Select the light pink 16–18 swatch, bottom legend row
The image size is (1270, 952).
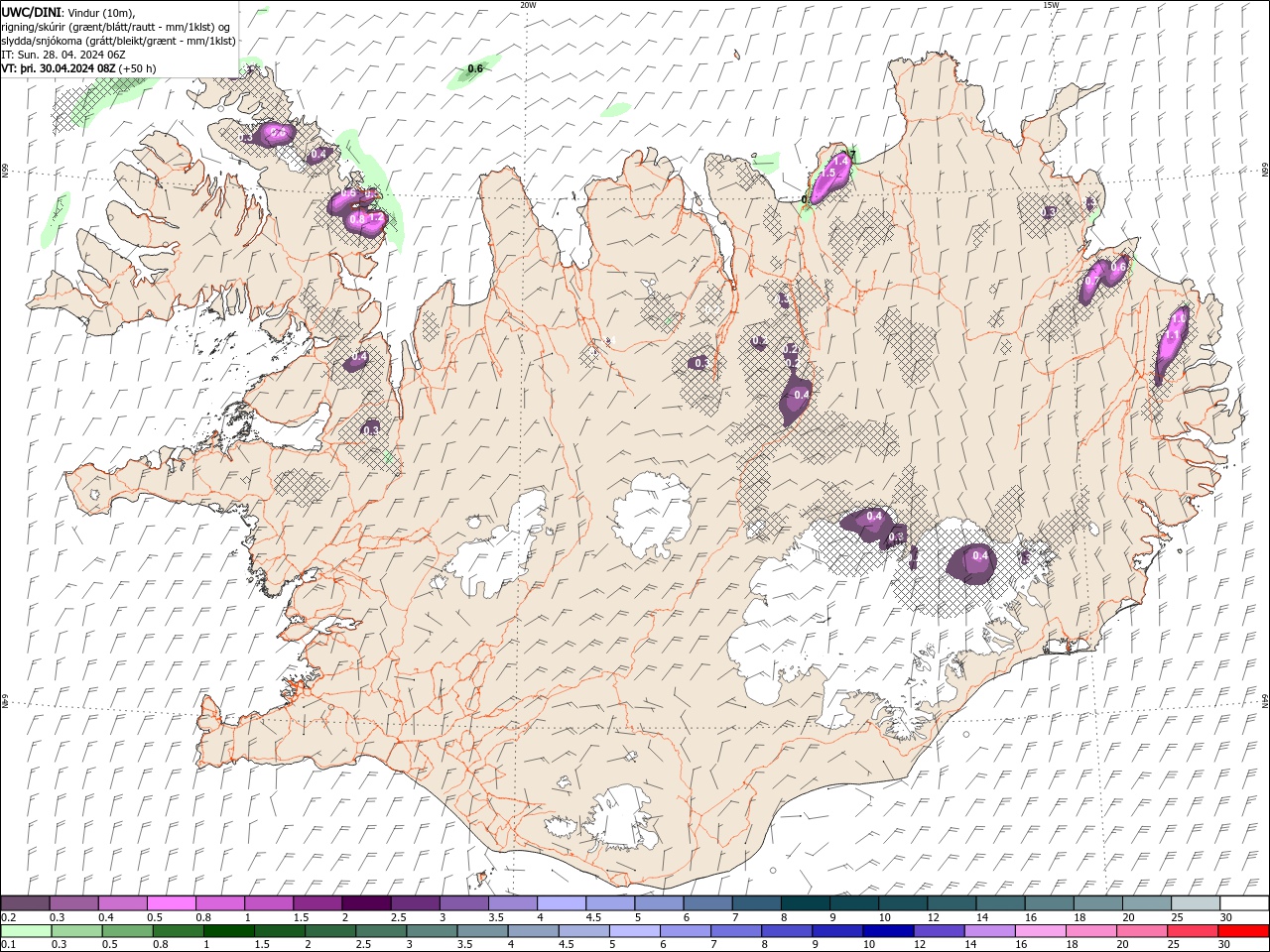coord(1040,931)
